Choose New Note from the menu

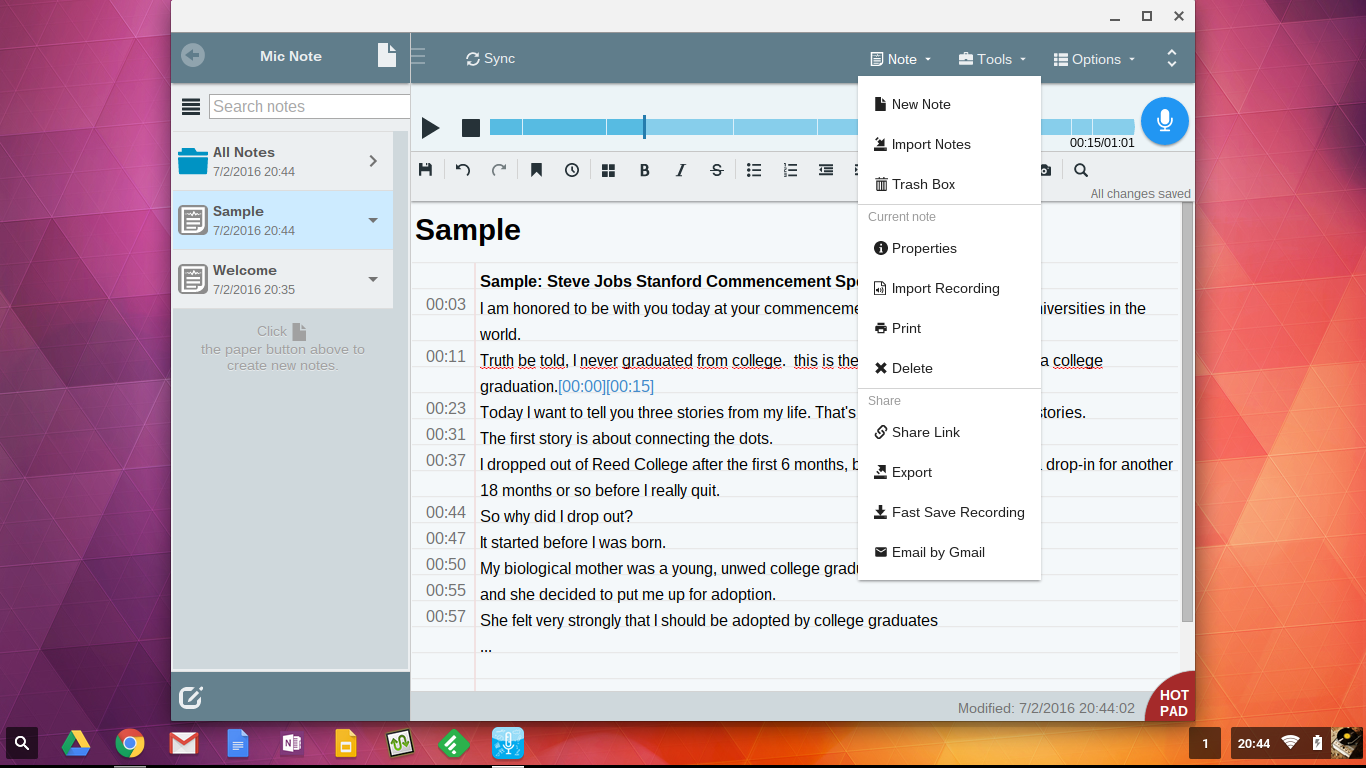coord(949,104)
